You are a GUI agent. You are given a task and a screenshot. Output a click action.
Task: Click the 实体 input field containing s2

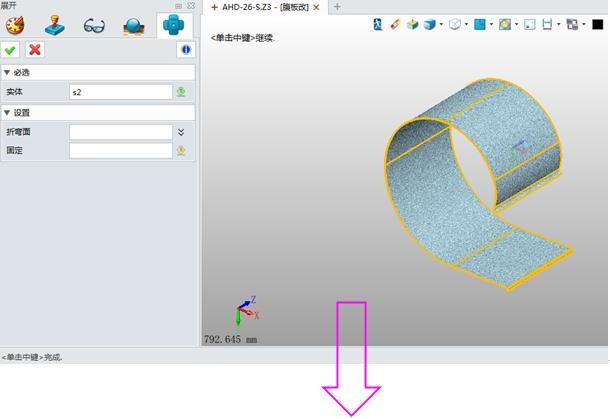[x=120, y=92]
